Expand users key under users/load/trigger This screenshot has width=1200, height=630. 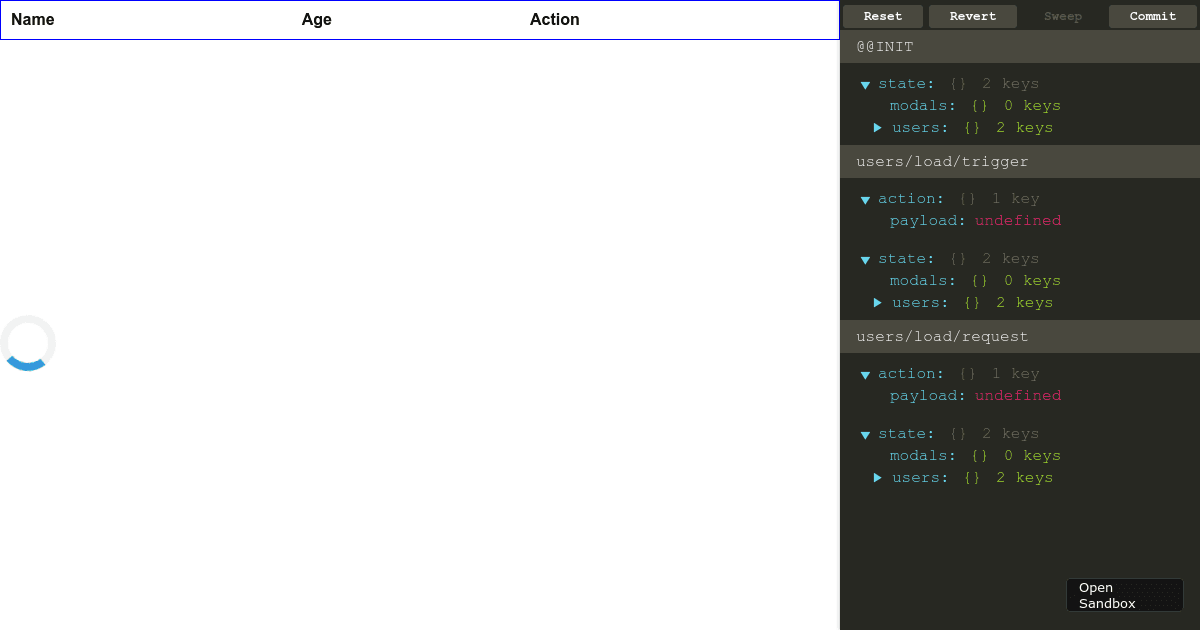click(878, 302)
